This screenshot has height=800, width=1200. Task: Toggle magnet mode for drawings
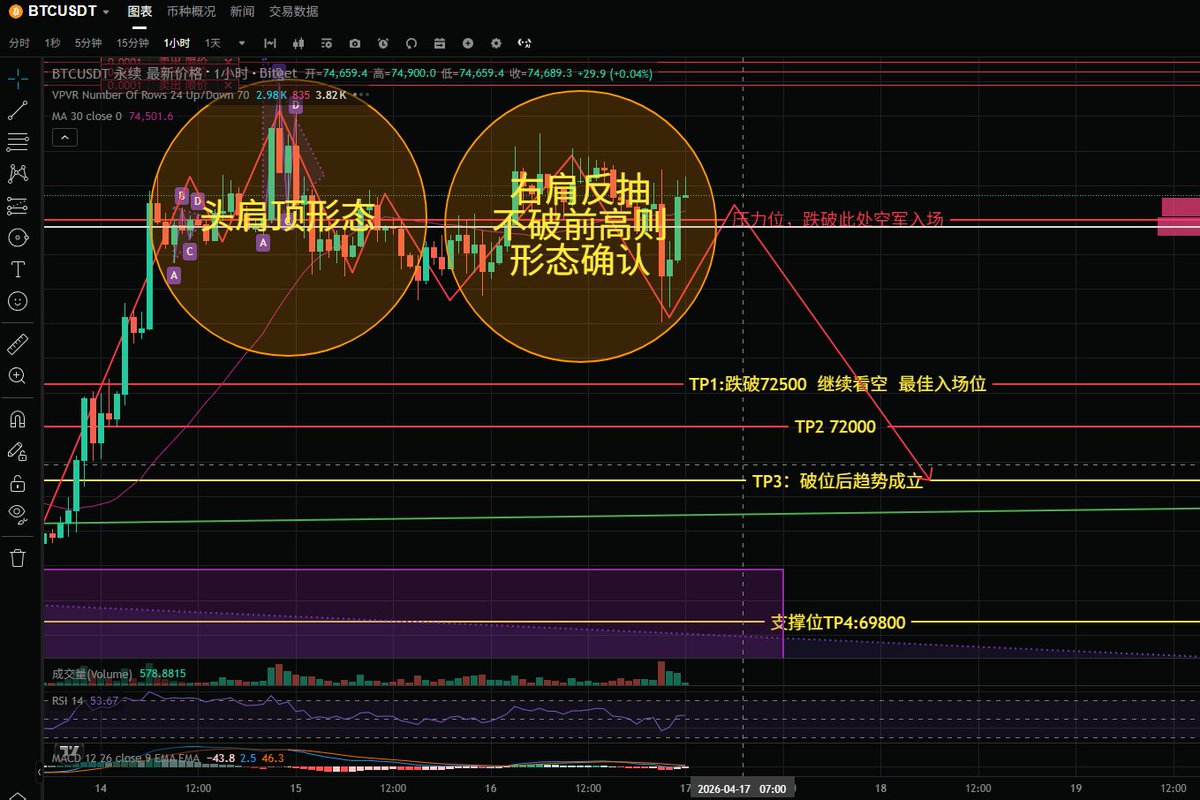point(17,420)
